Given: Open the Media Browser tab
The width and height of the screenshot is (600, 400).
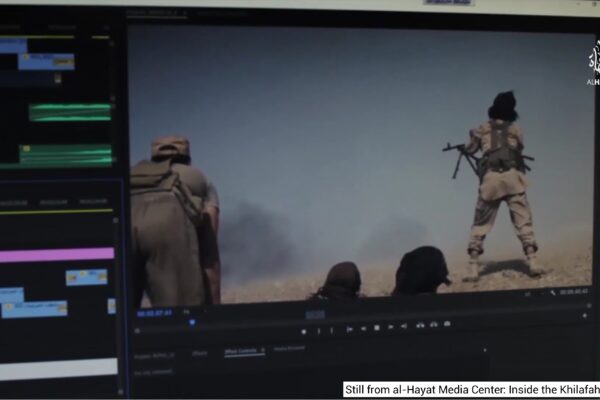Looking at the screenshot, I should click(x=289, y=349).
